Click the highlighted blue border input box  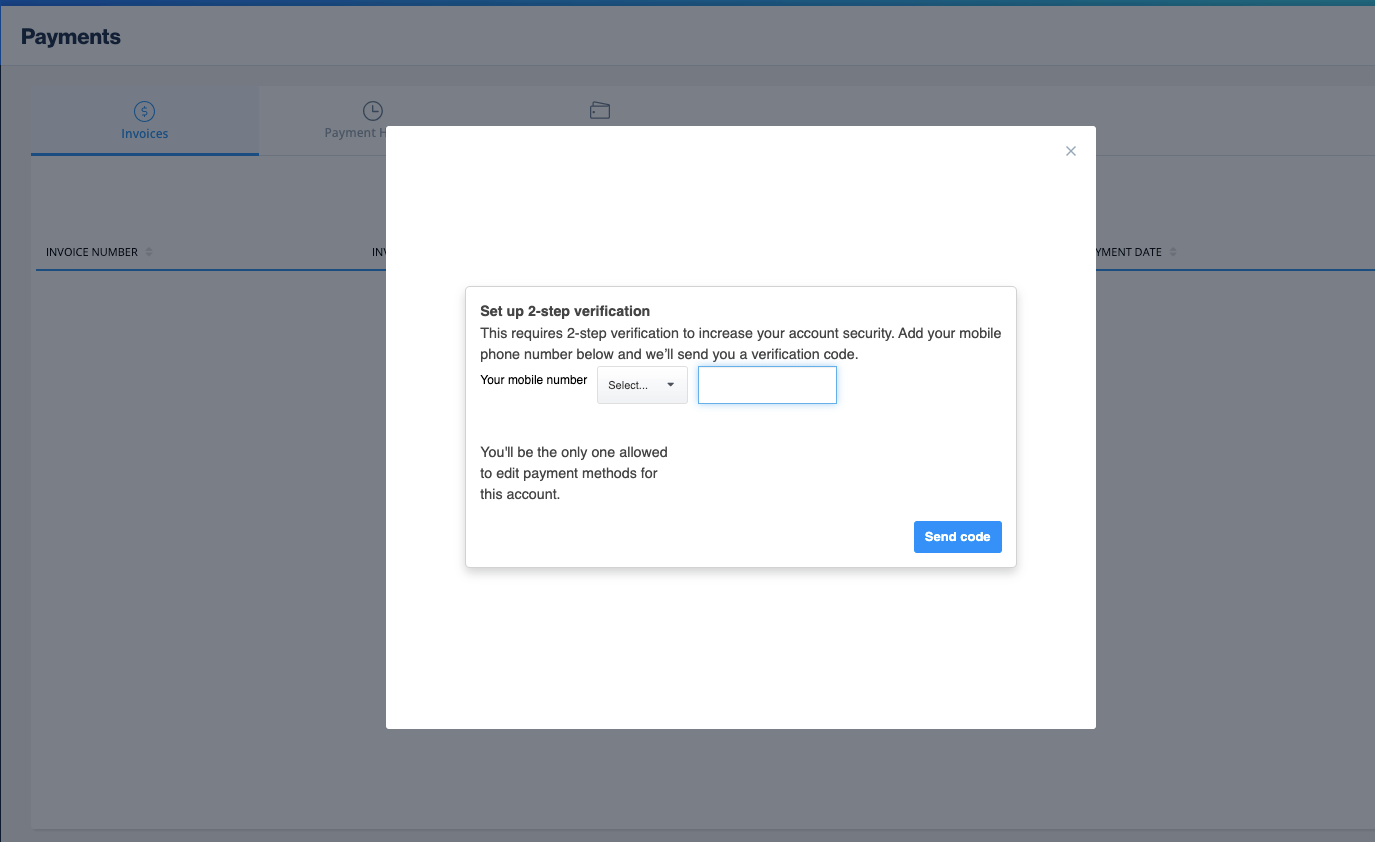click(x=767, y=385)
